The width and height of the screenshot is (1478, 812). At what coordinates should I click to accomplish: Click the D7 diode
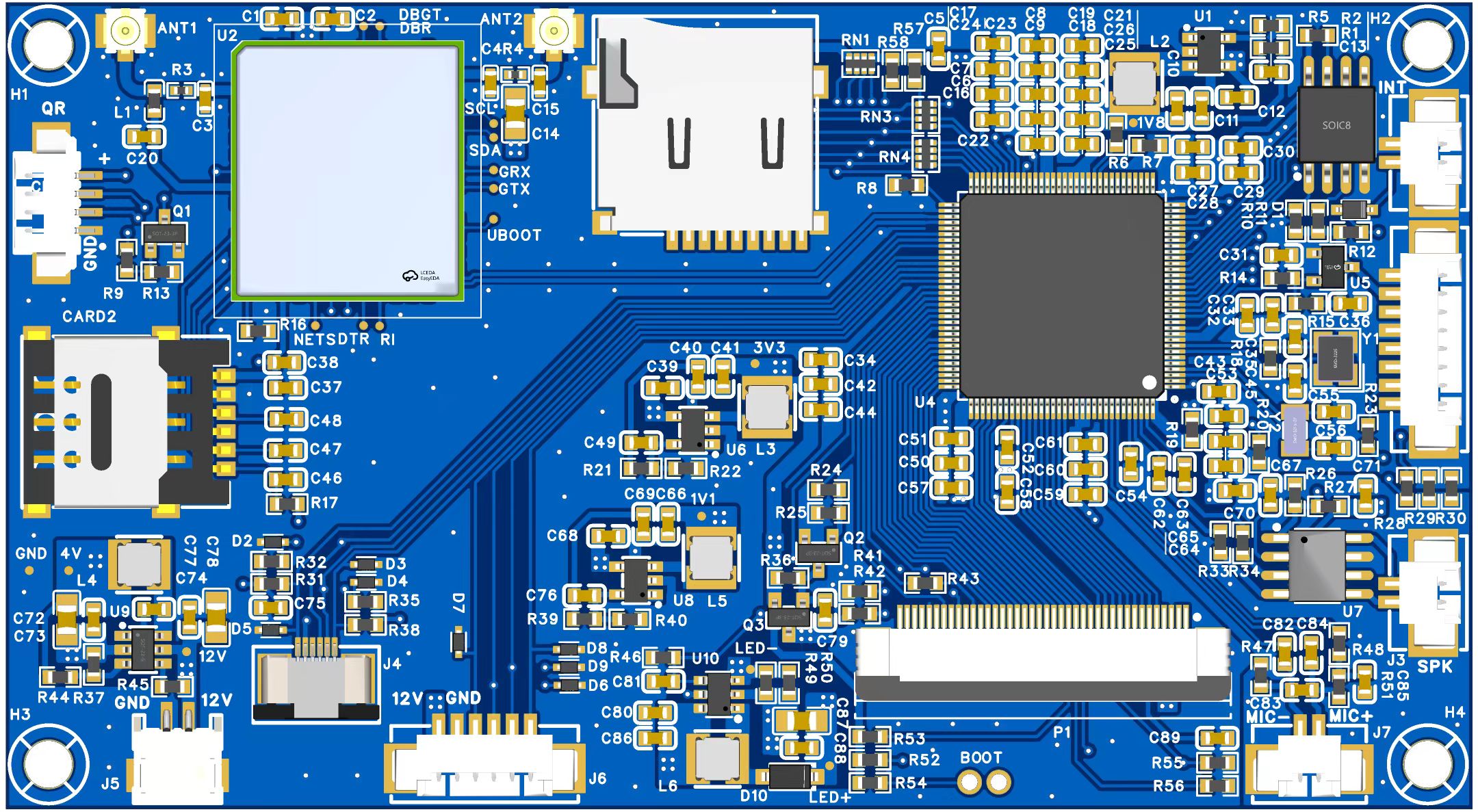(458, 642)
